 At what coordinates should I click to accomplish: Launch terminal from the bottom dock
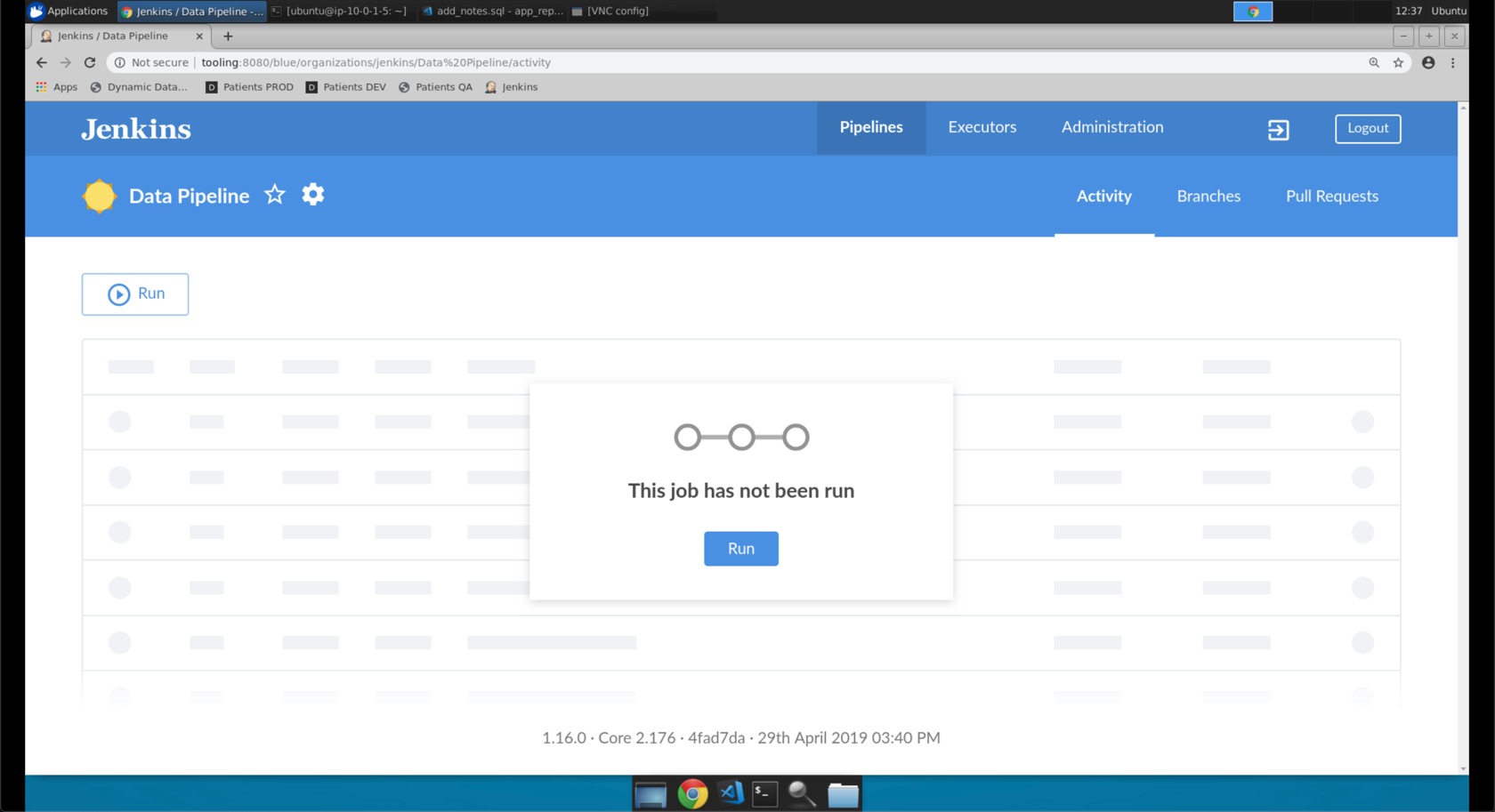coord(764,793)
